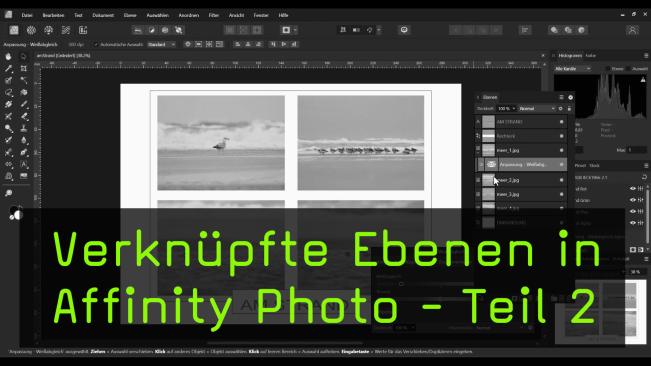651x366 pixels.
Task: Reset channels with the revert icon
Action: [644, 177]
